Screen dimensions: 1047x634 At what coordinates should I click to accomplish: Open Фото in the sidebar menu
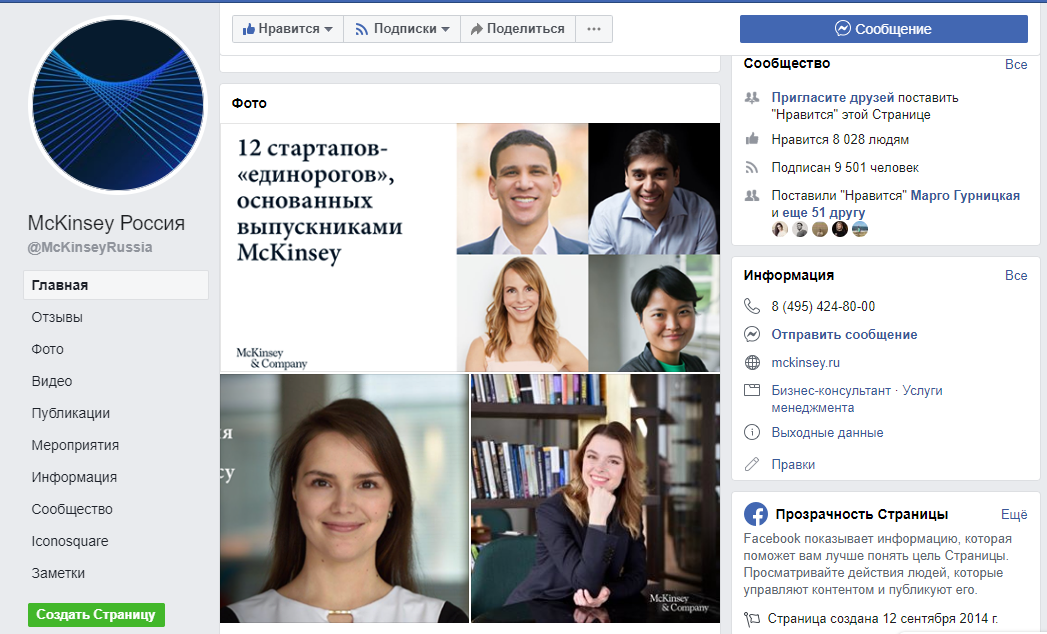pyautogui.click(x=47, y=349)
